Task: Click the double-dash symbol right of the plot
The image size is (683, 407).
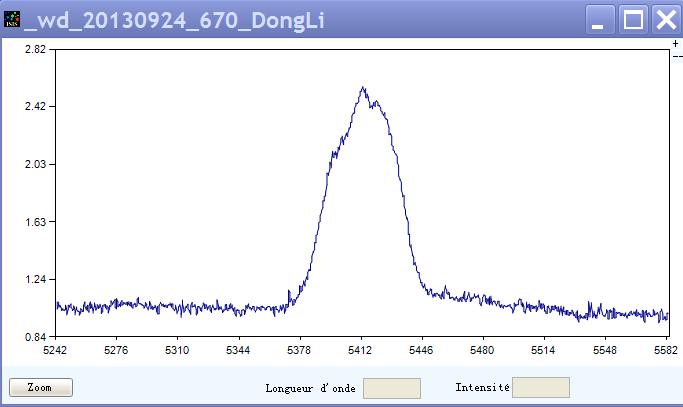Action: click(x=677, y=57)
